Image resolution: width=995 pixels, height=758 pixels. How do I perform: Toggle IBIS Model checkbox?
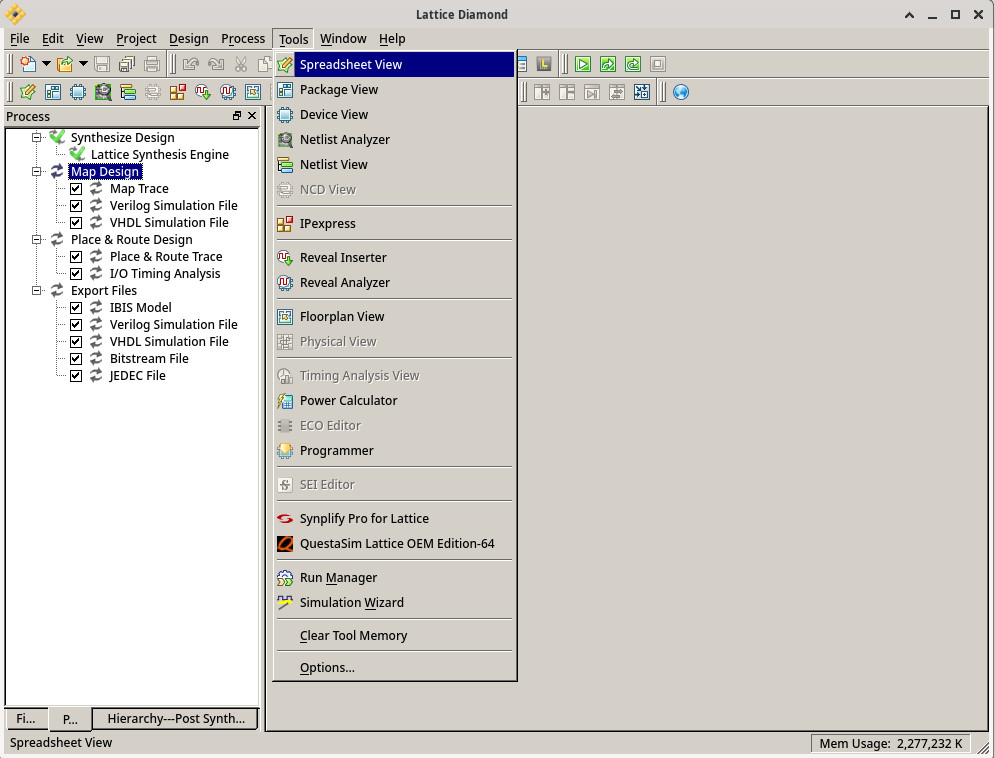[x=76, y=308]
